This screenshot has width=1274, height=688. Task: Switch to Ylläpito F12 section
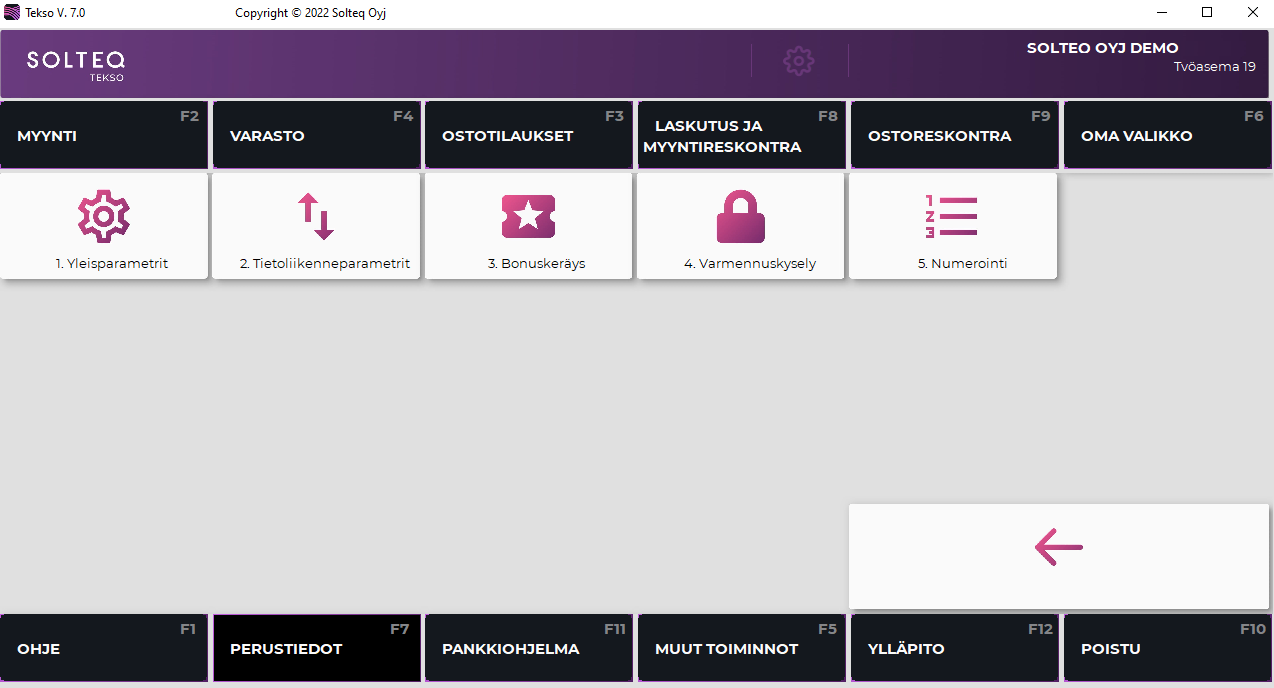(953, 649)
